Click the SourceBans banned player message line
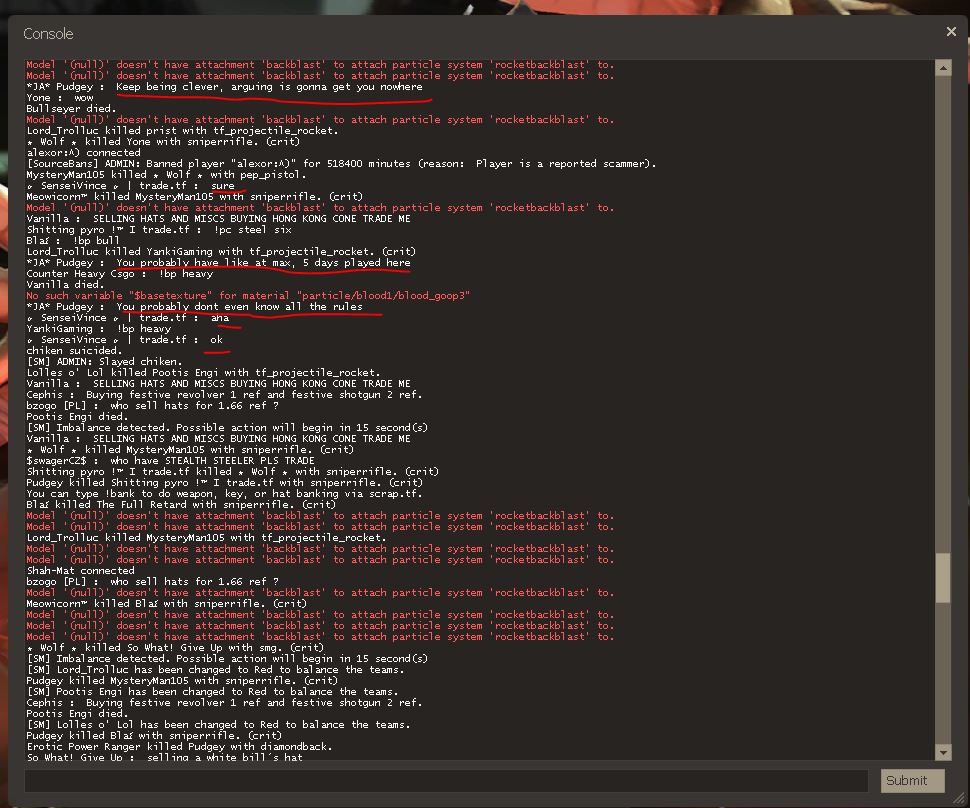Screen dimensions: 970x808 (x=340, y=164)
